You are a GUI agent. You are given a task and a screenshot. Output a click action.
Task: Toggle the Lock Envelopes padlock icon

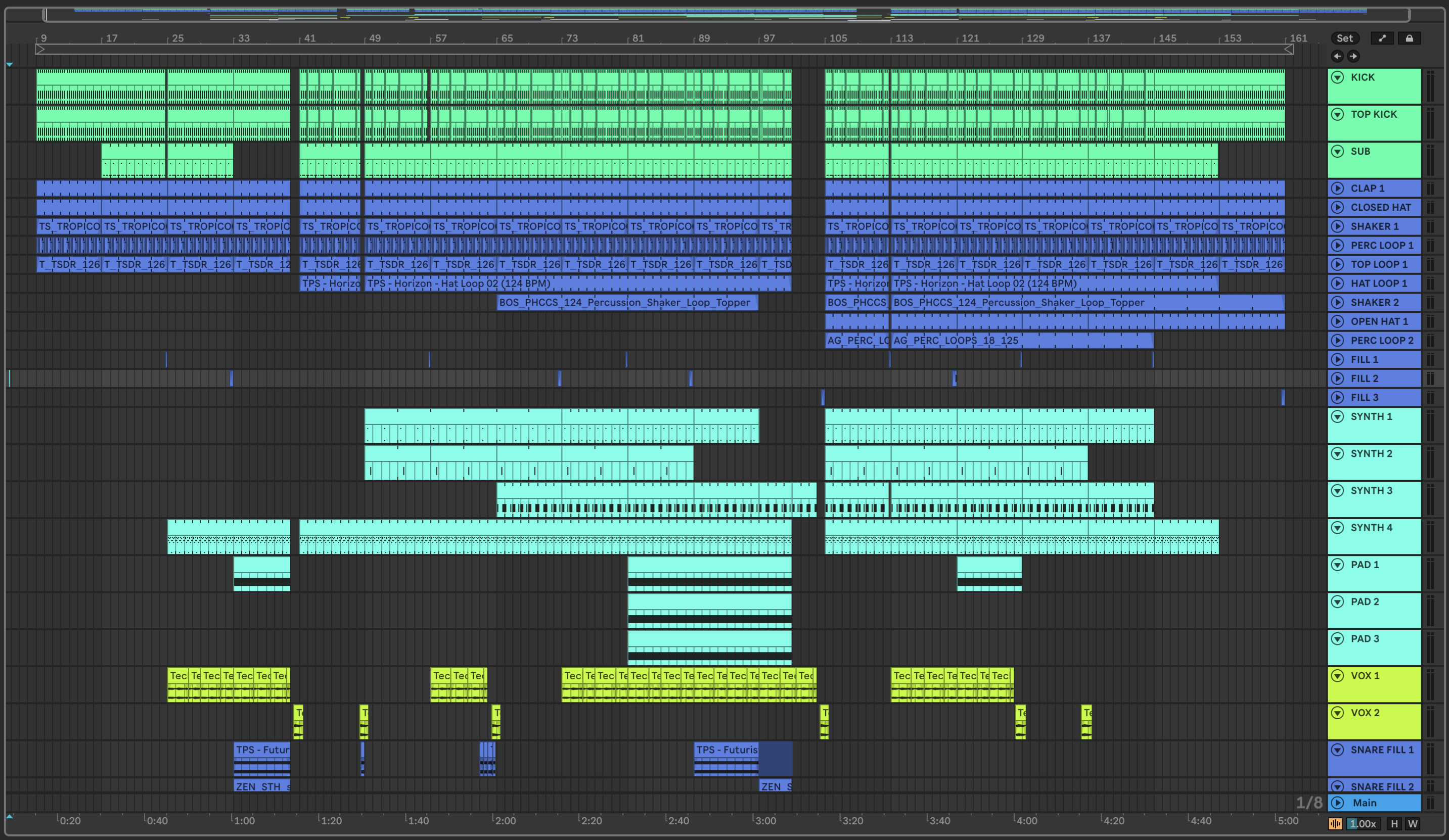click(x=1410, y=38)
